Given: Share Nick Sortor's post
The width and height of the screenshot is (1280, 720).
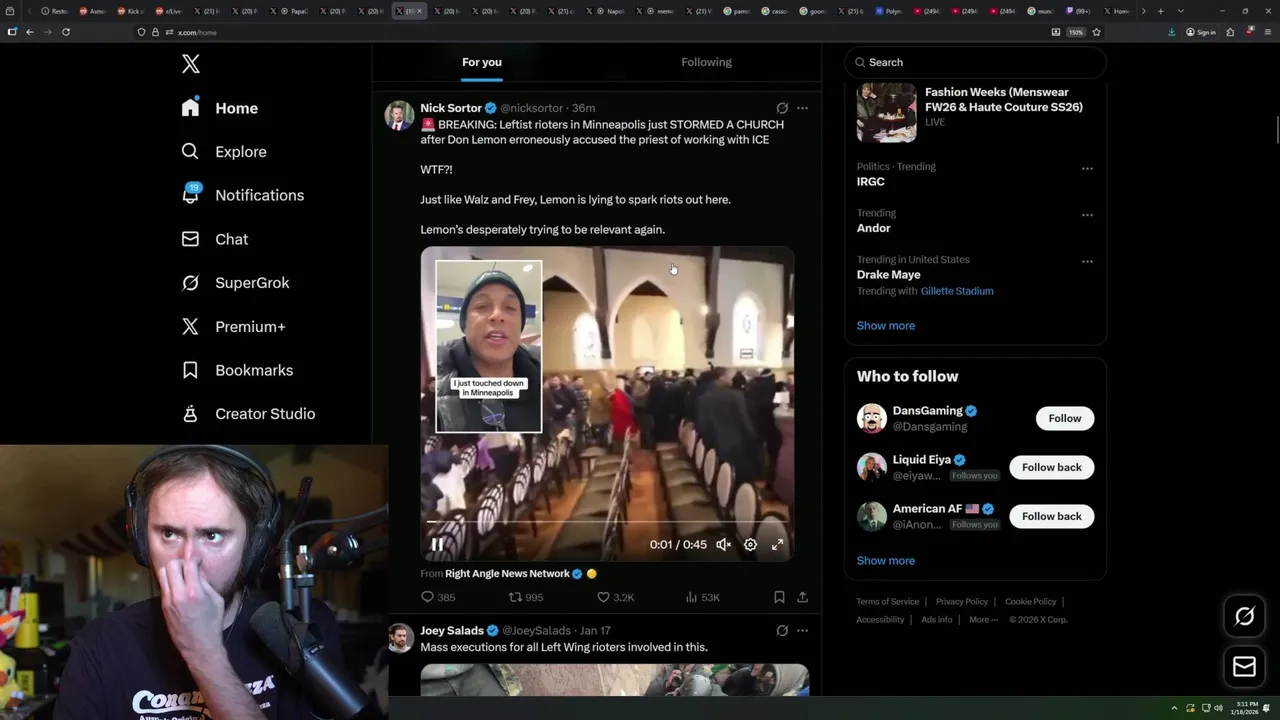Looking at the screenshot, I should [802, 597].
